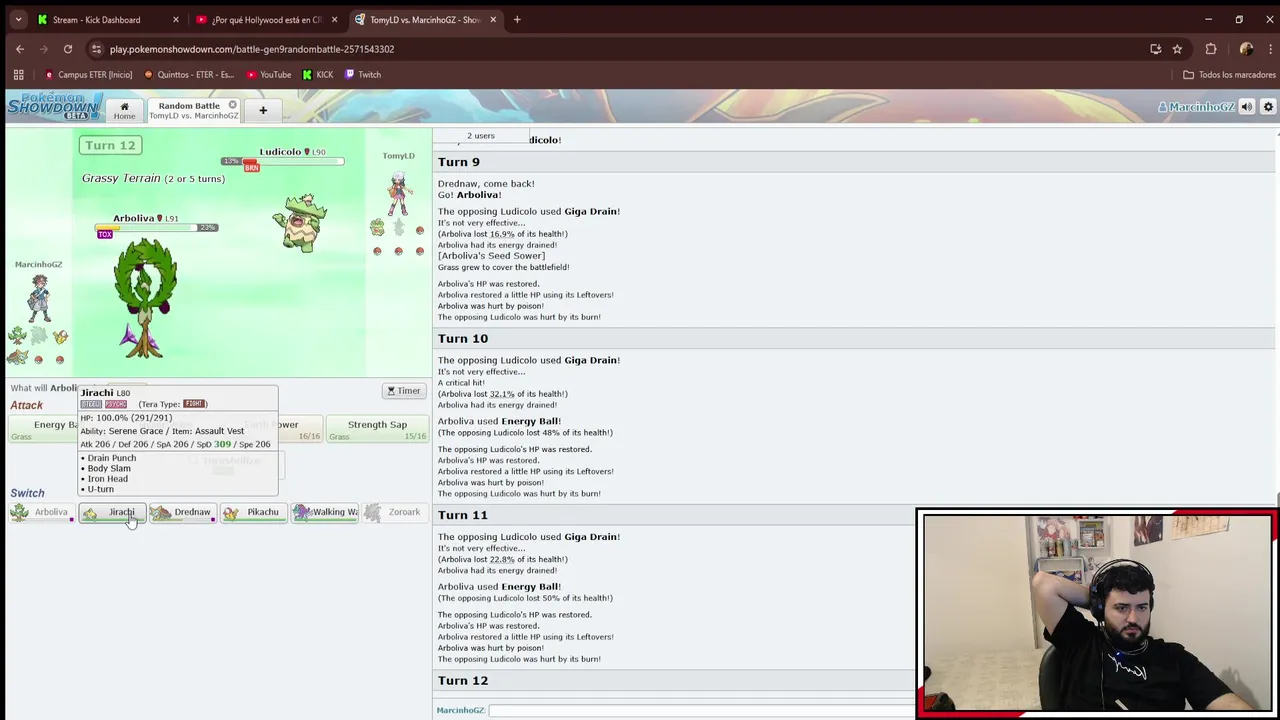Click the Turn 9 log heading

click(x=459, y=162)
